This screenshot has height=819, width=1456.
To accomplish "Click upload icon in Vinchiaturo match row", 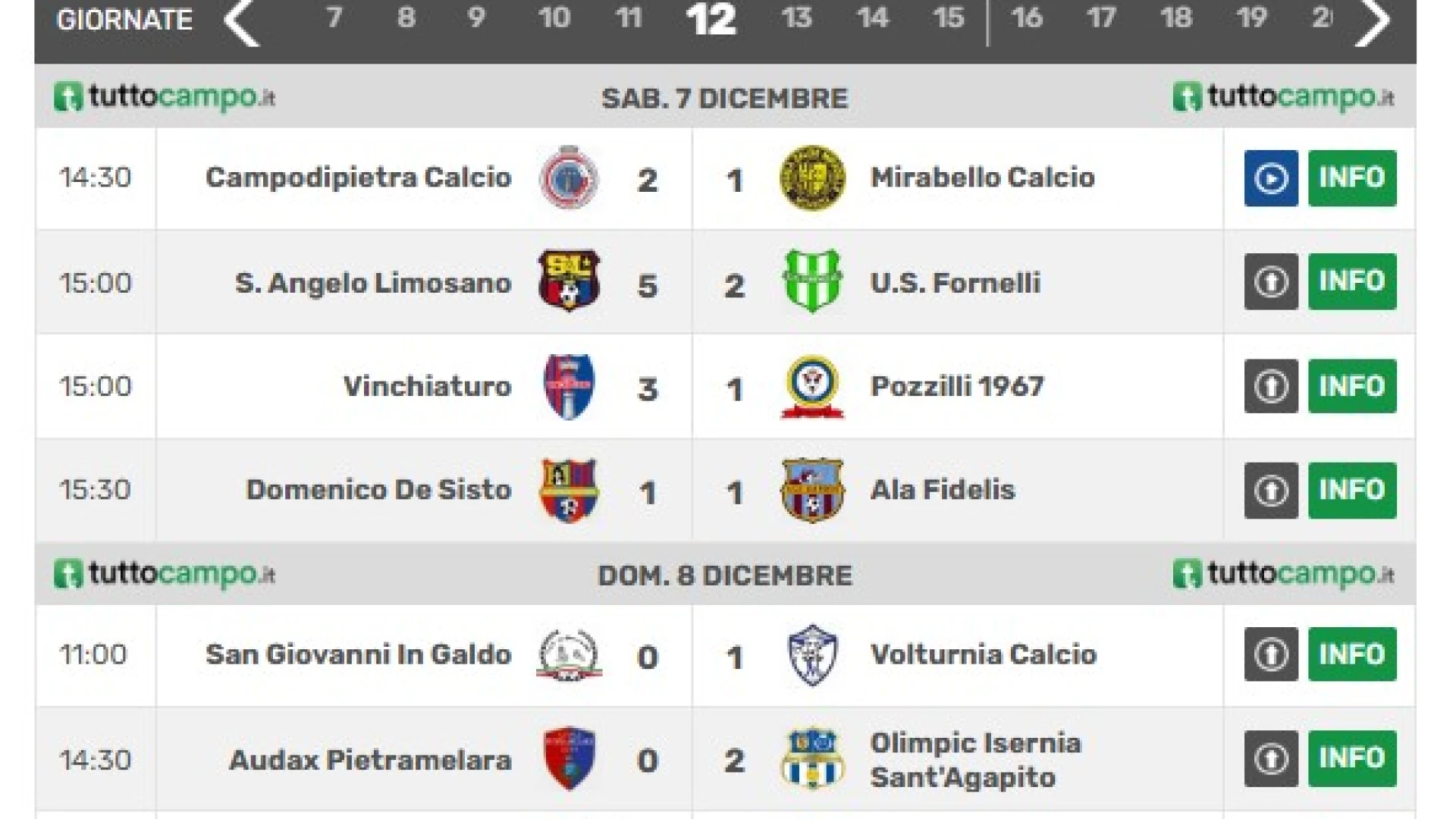I will [1271, 386].
